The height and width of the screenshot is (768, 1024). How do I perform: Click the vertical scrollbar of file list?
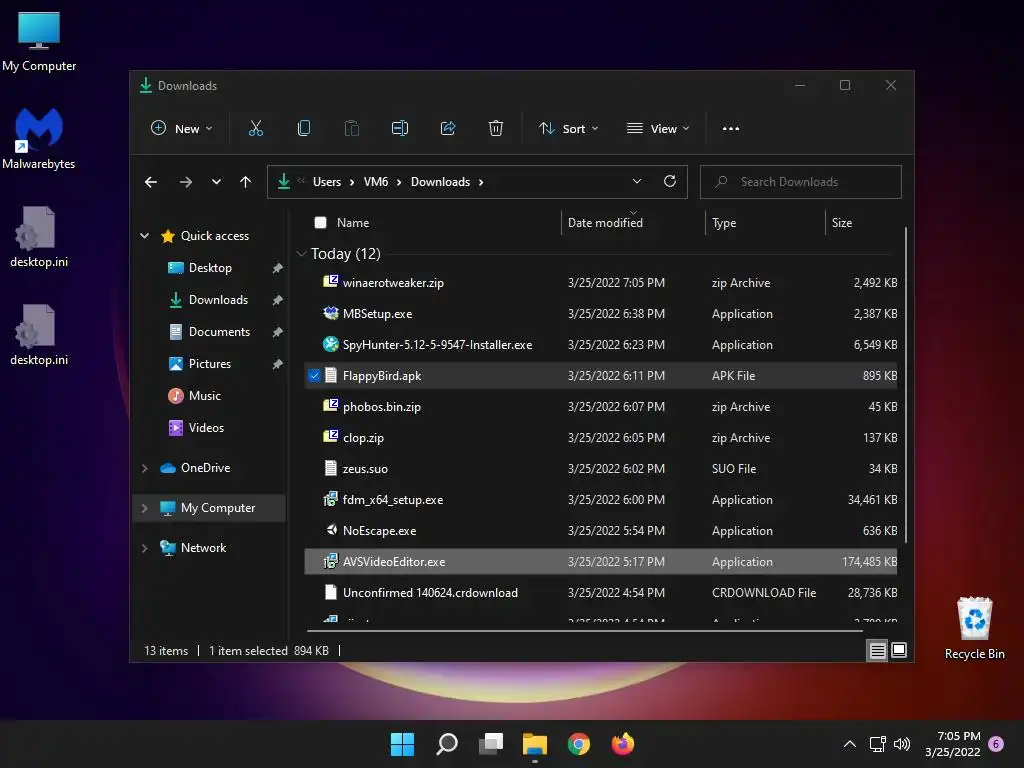tap(905, 385)
